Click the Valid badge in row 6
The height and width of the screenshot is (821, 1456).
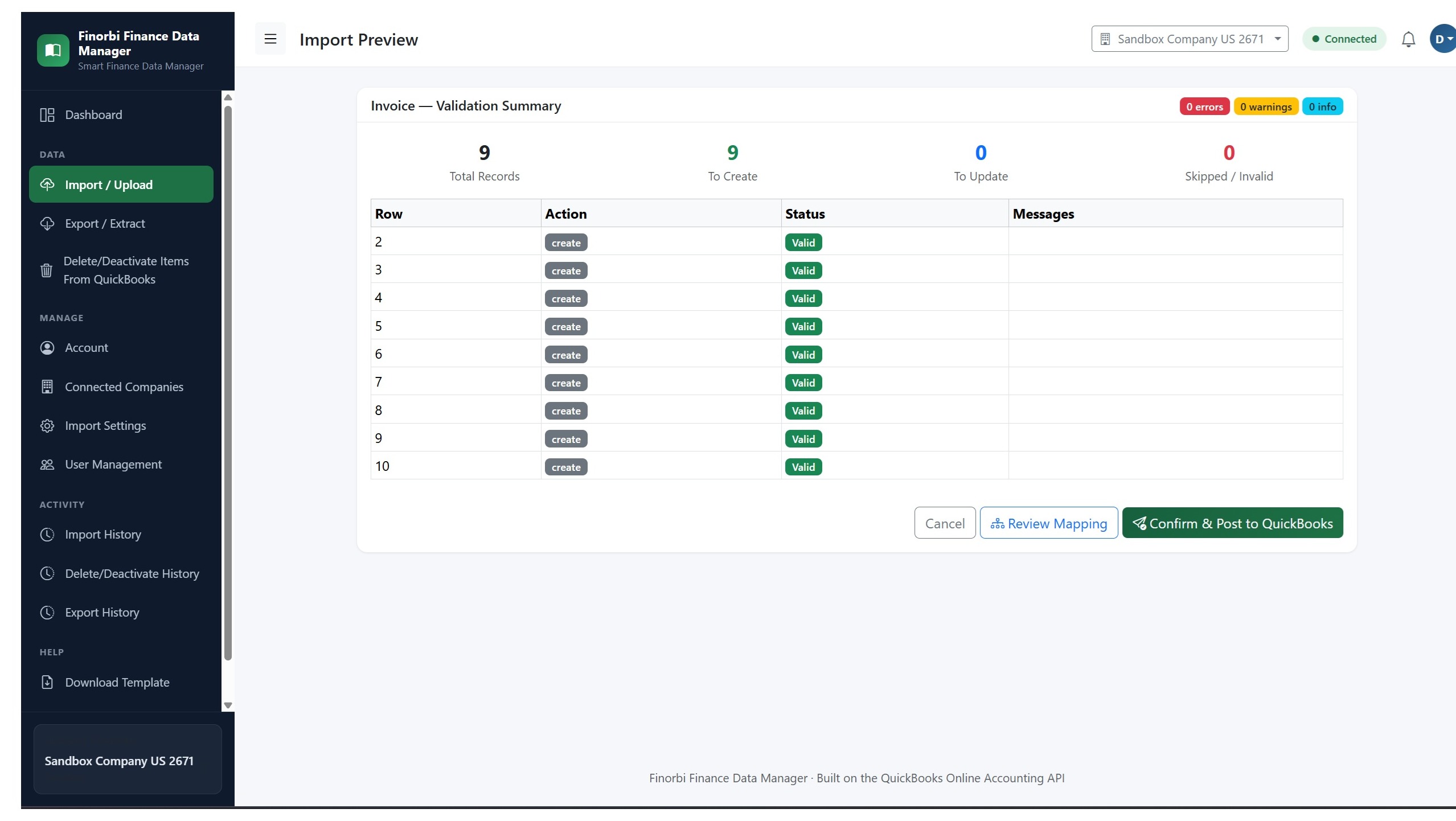coord(803,355)
